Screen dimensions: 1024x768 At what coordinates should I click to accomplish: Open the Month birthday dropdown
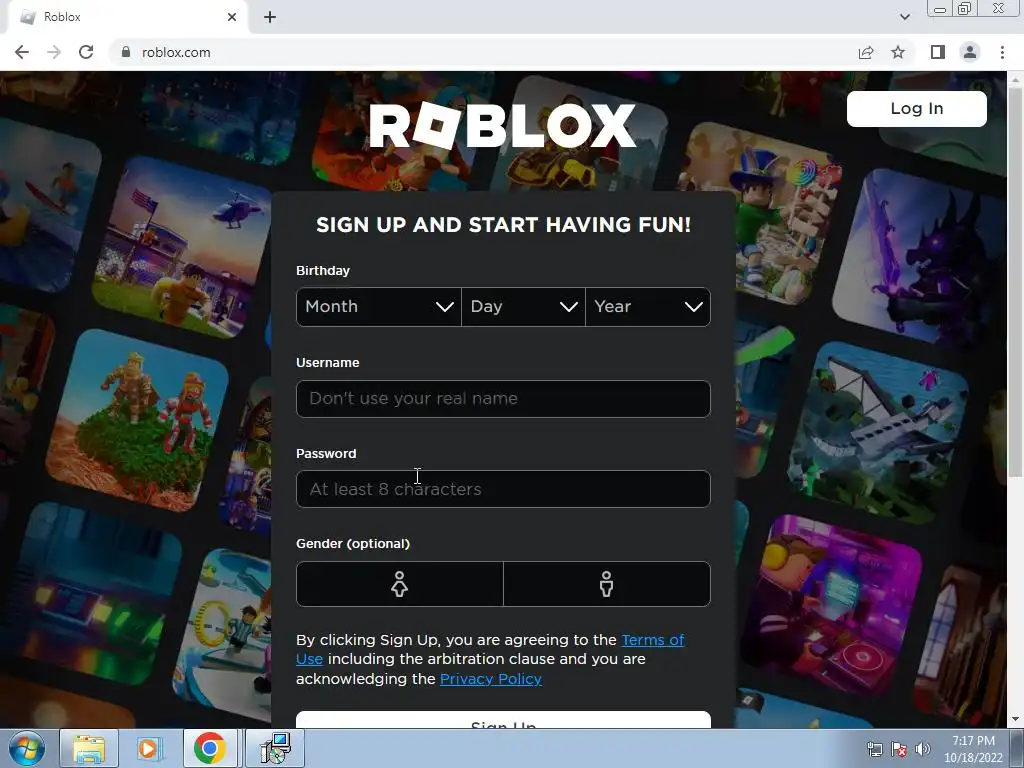click(379, 307)
